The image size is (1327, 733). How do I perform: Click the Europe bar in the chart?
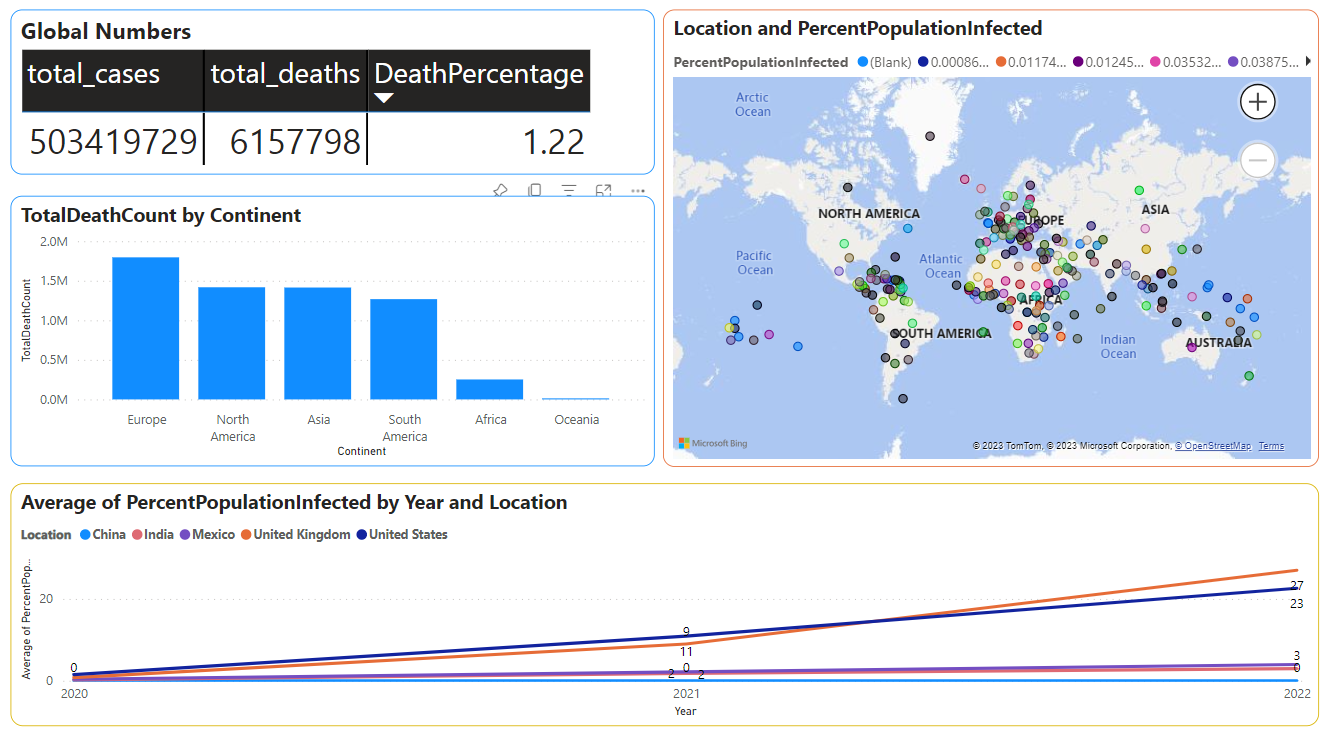146,328
